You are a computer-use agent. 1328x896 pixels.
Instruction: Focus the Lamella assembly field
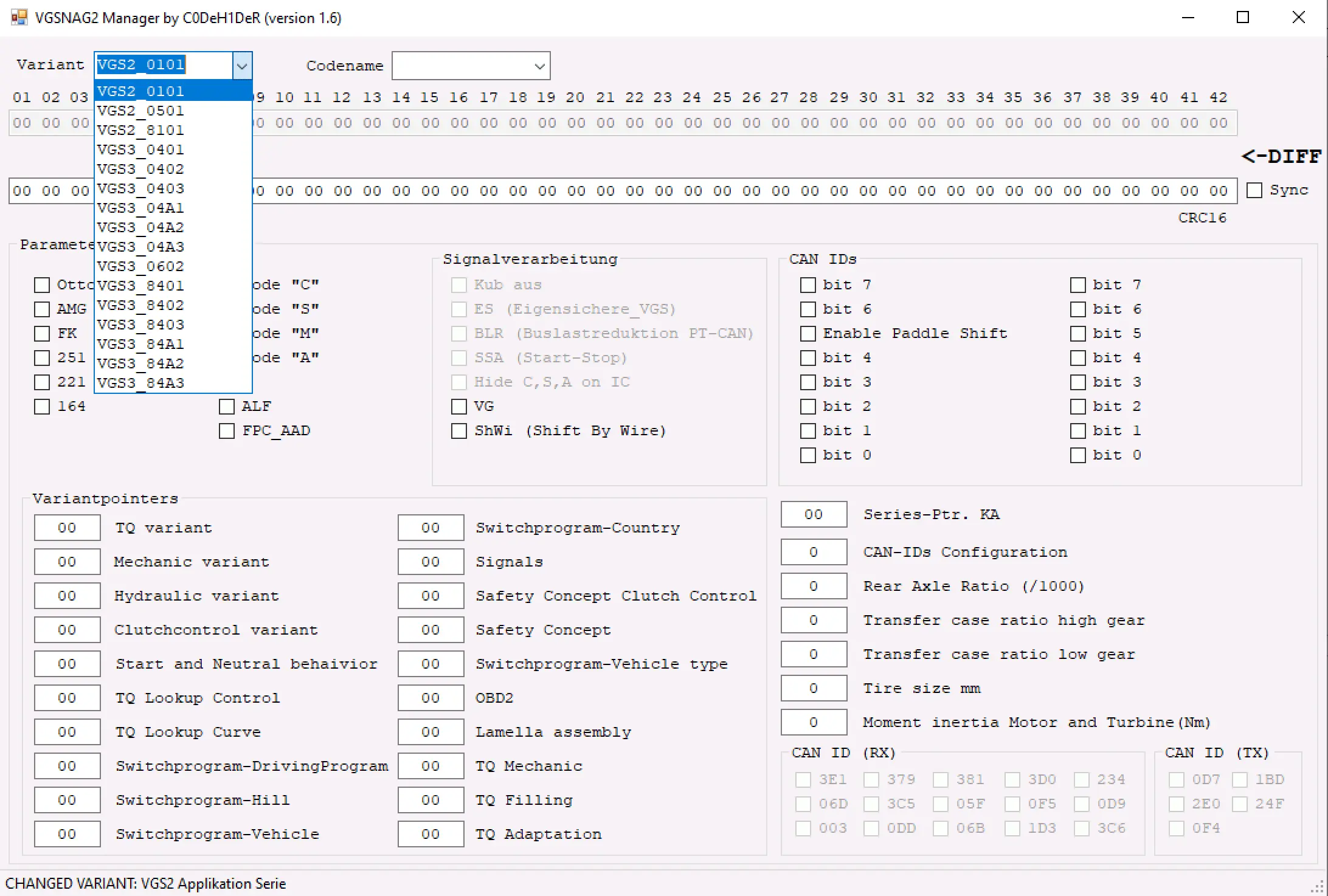pyautogui.click(x=431, y=732)
